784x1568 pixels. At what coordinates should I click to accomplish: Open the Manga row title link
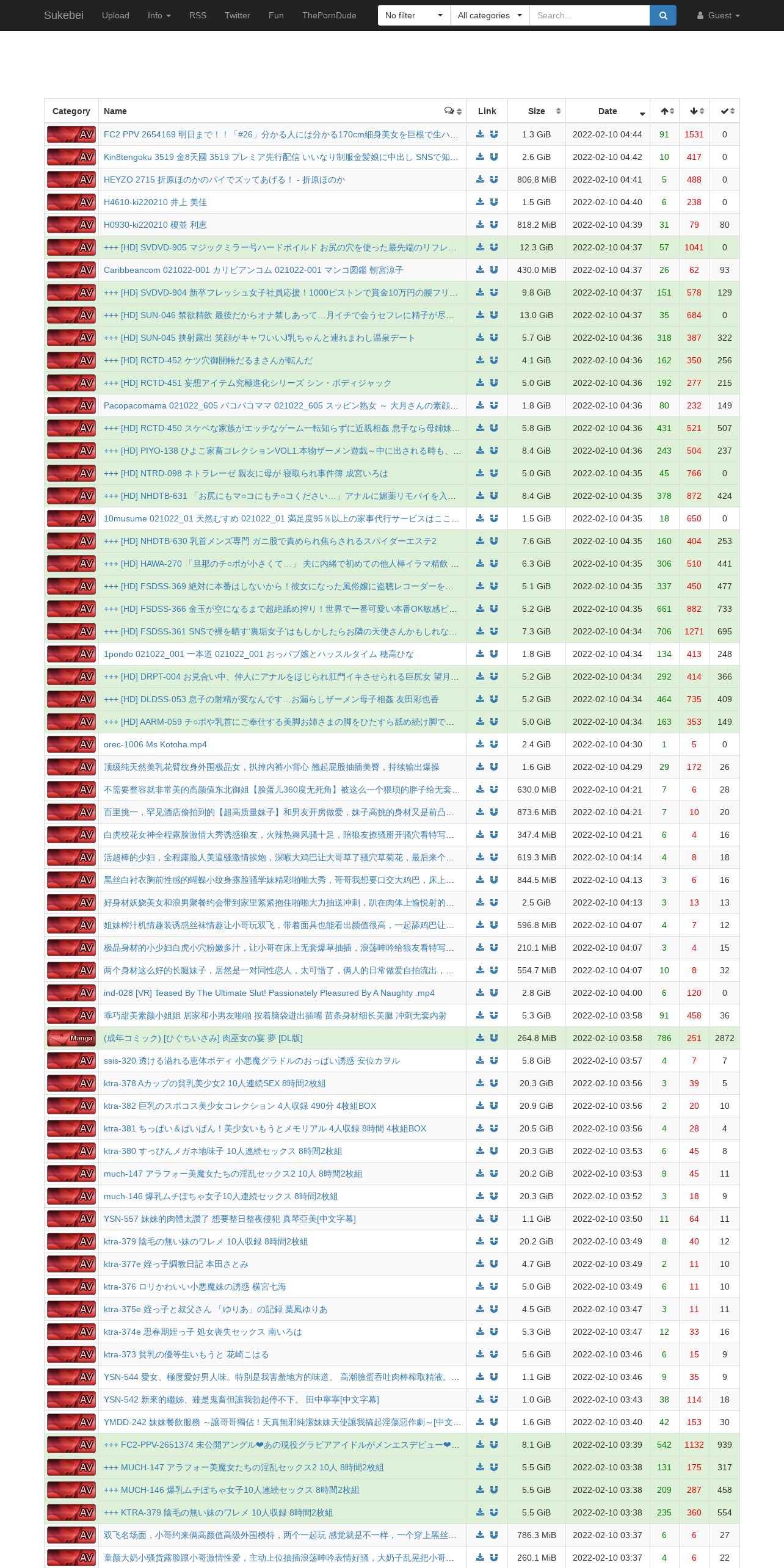coord(203,1038)
